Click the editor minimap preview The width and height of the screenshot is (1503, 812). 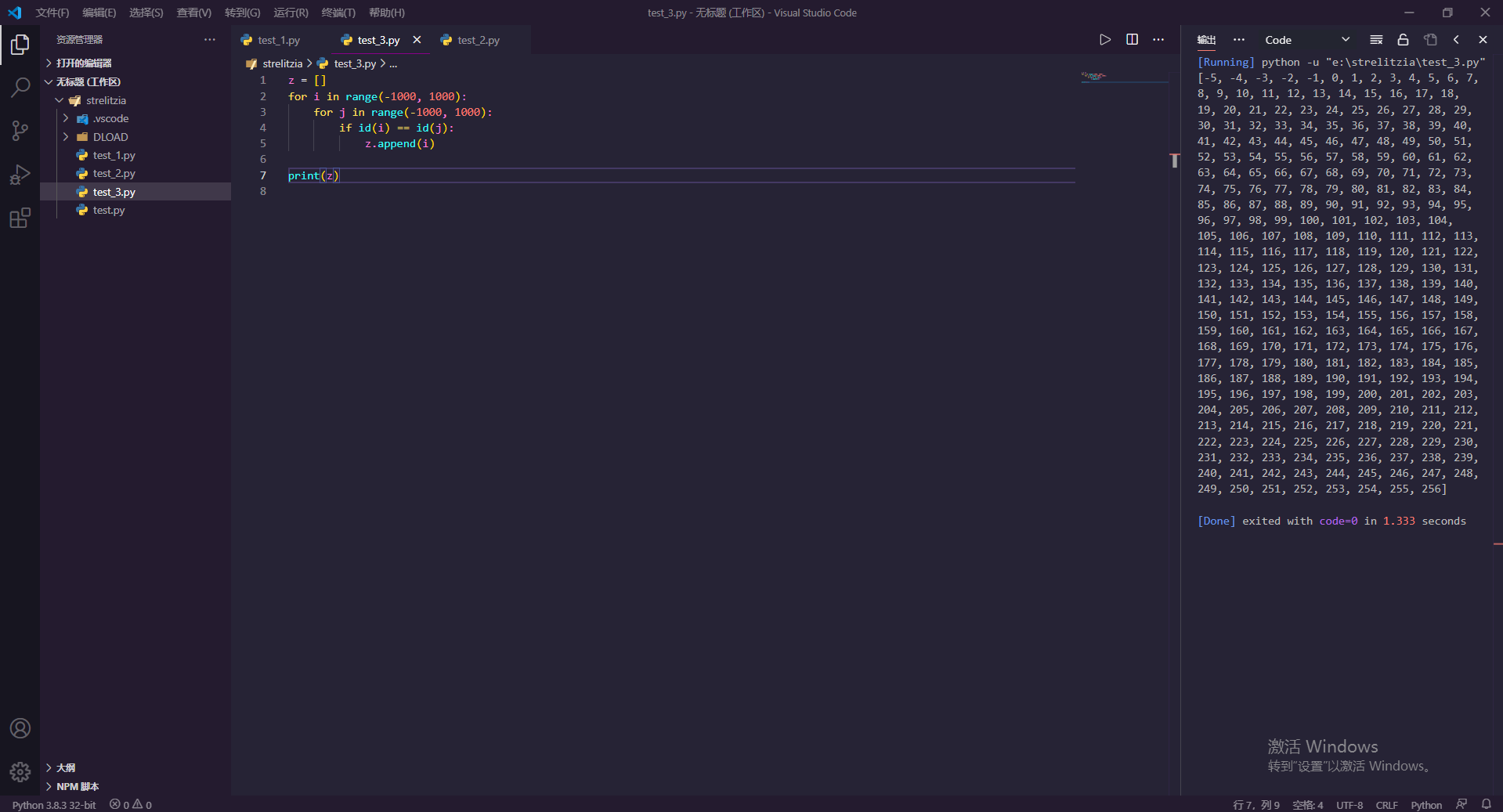(x=1094, y=76)
